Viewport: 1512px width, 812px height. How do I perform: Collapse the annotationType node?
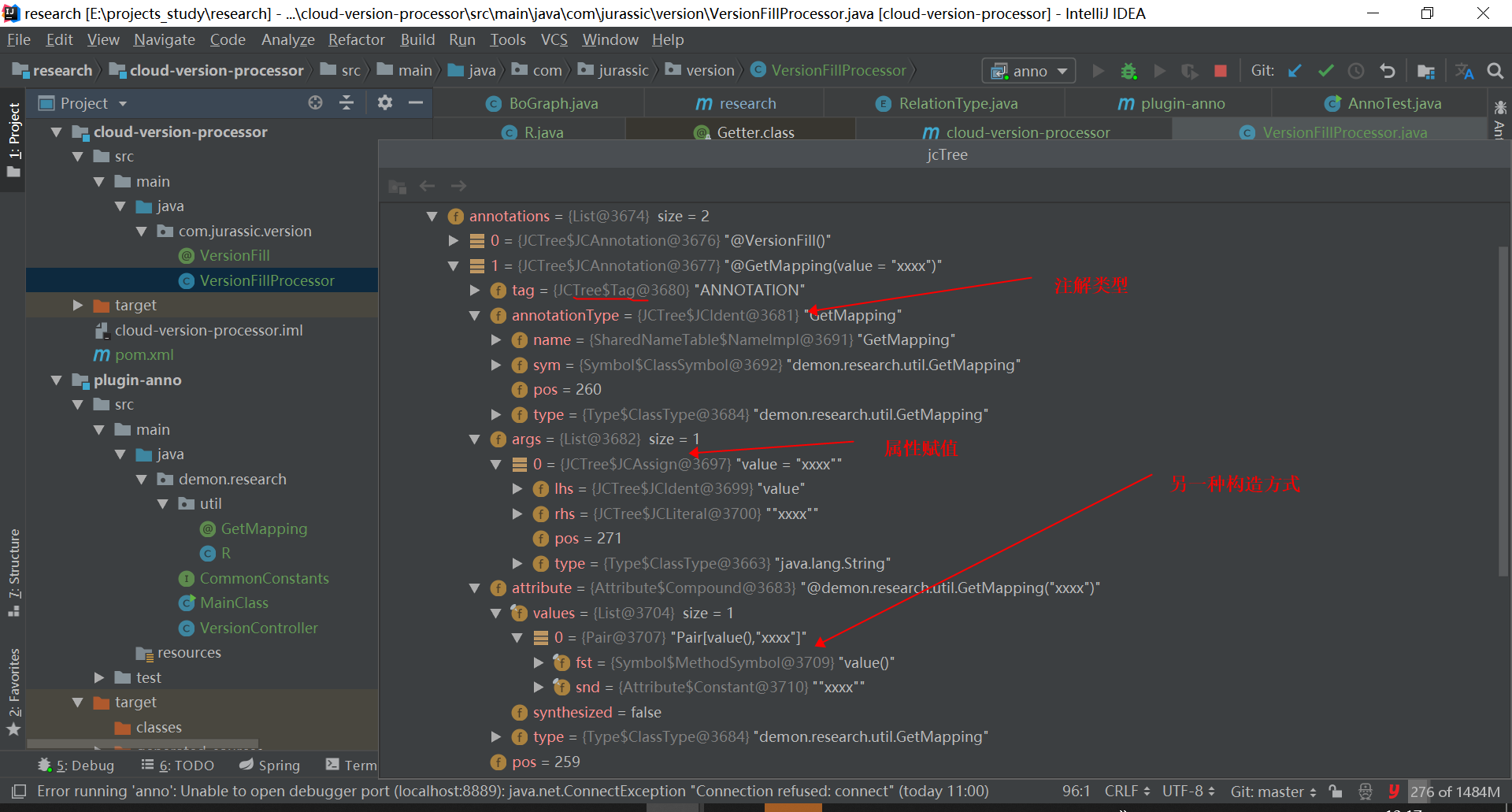coord(474,315)
